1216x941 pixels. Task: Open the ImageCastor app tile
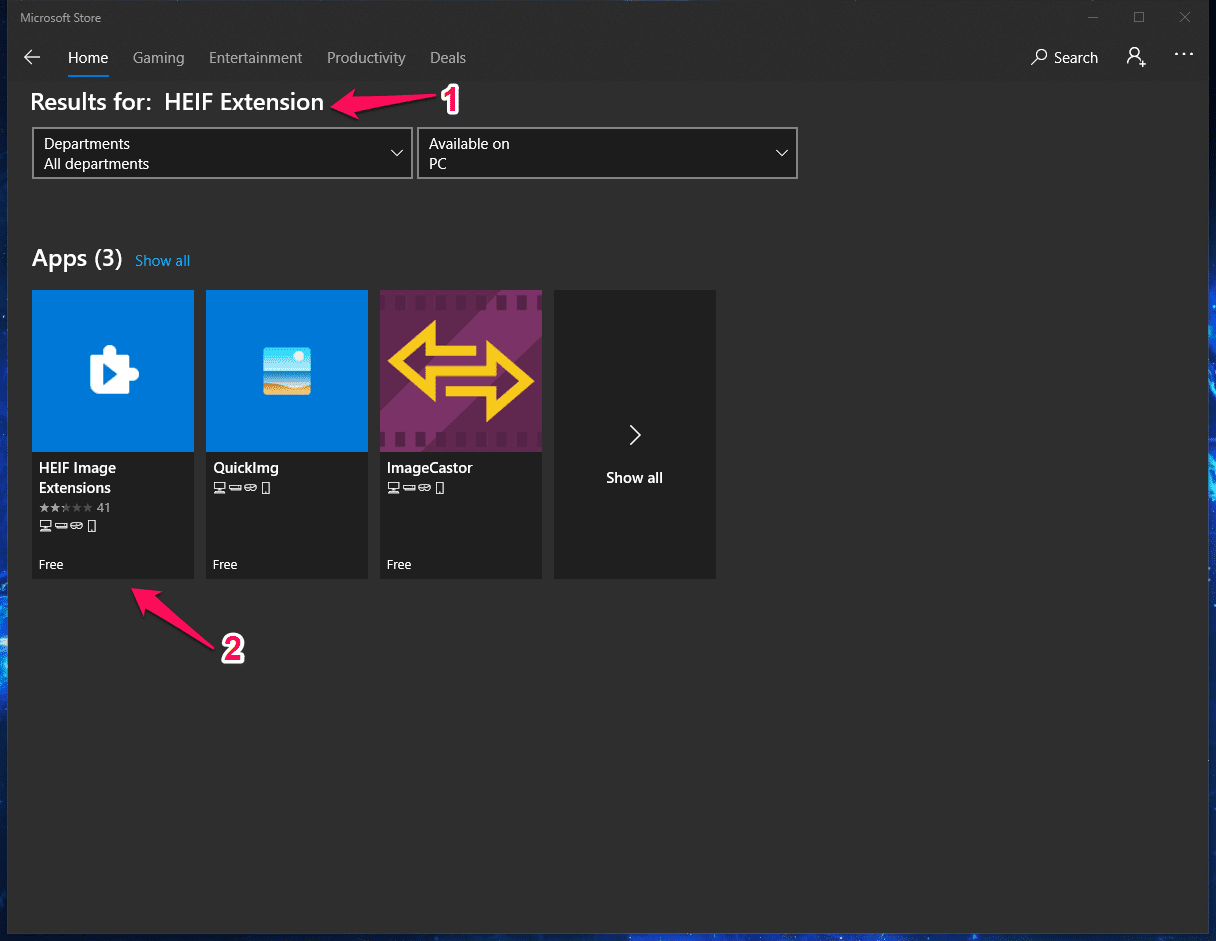click(460, 370)
